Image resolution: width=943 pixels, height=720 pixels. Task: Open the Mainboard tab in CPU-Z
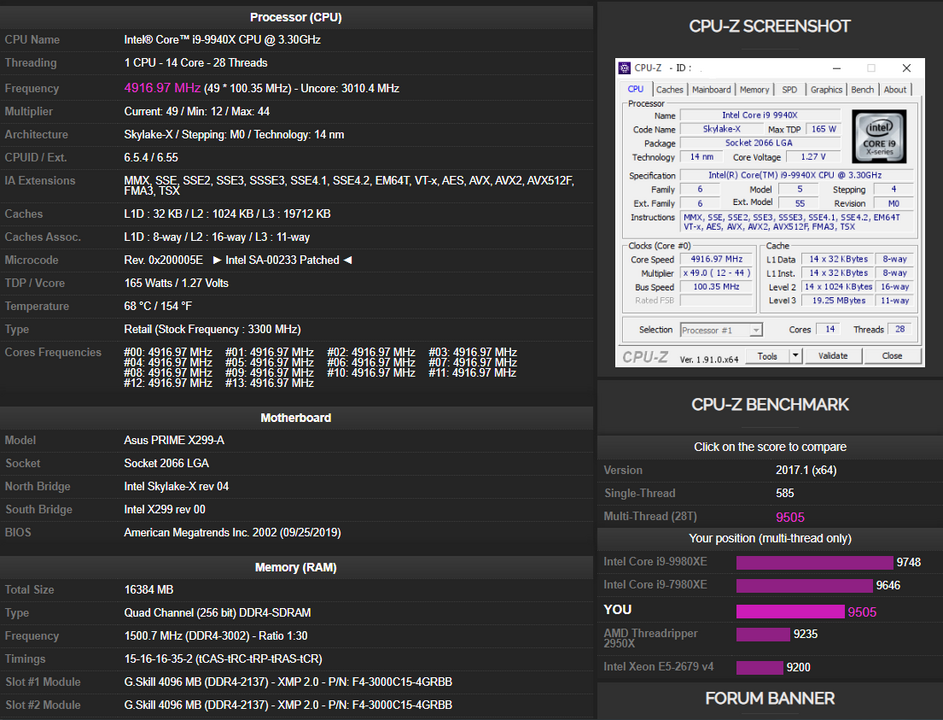(711, 90)
